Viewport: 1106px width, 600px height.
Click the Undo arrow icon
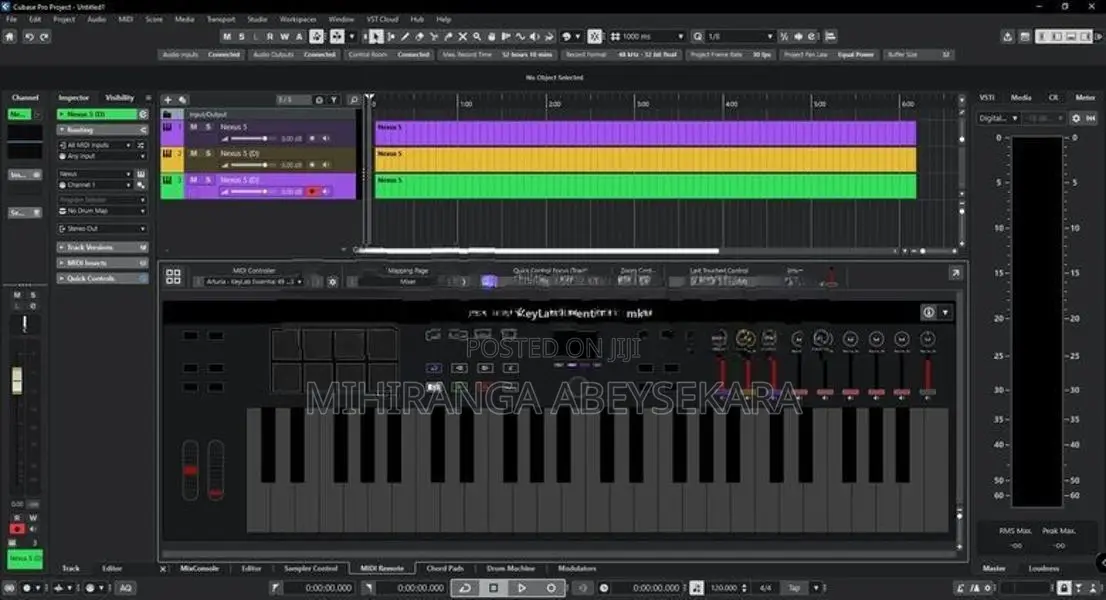29,37
